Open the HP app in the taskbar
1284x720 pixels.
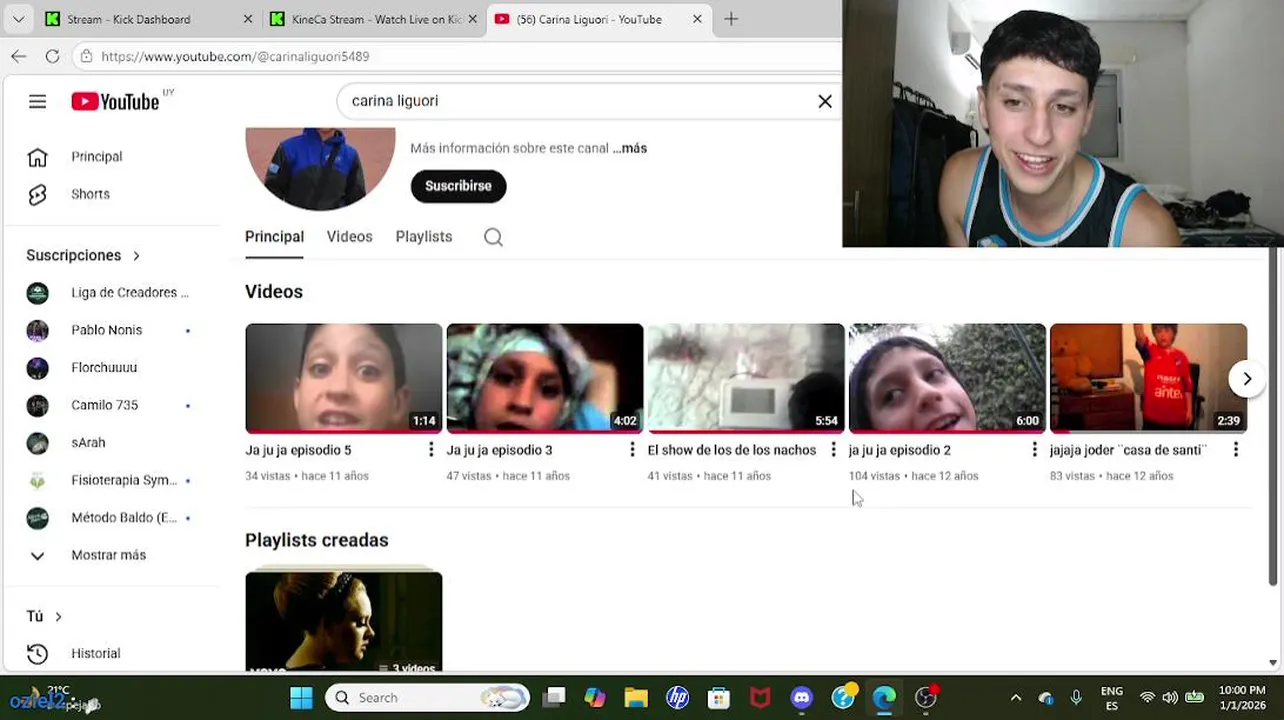click(x=677, y=697)
